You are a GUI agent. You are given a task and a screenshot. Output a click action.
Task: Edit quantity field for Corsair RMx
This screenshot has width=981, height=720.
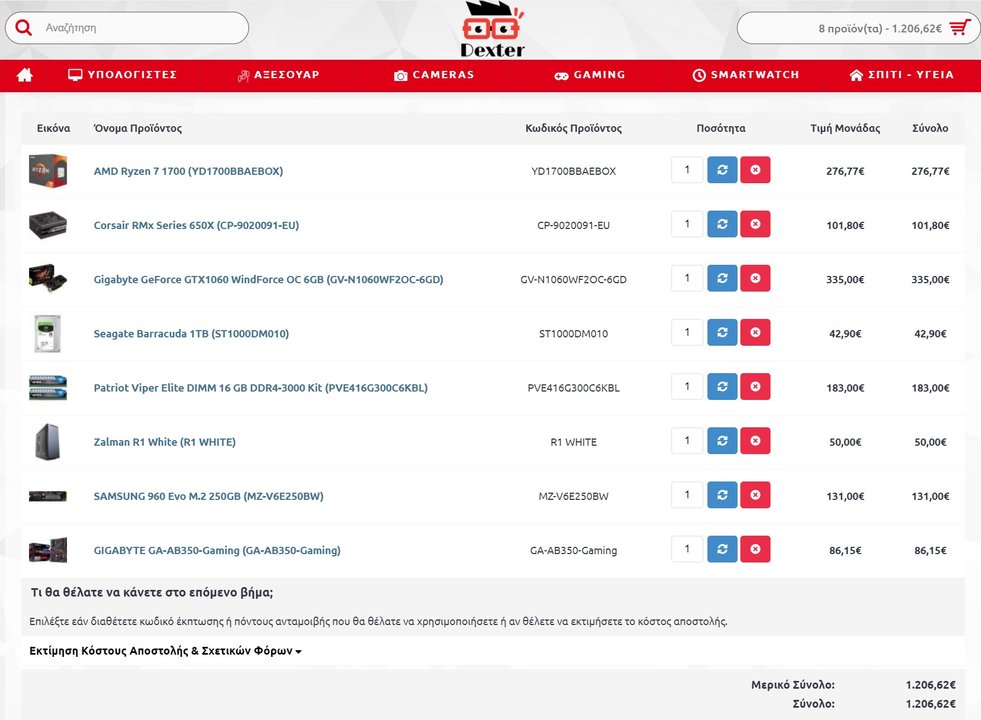coord(688,224)
